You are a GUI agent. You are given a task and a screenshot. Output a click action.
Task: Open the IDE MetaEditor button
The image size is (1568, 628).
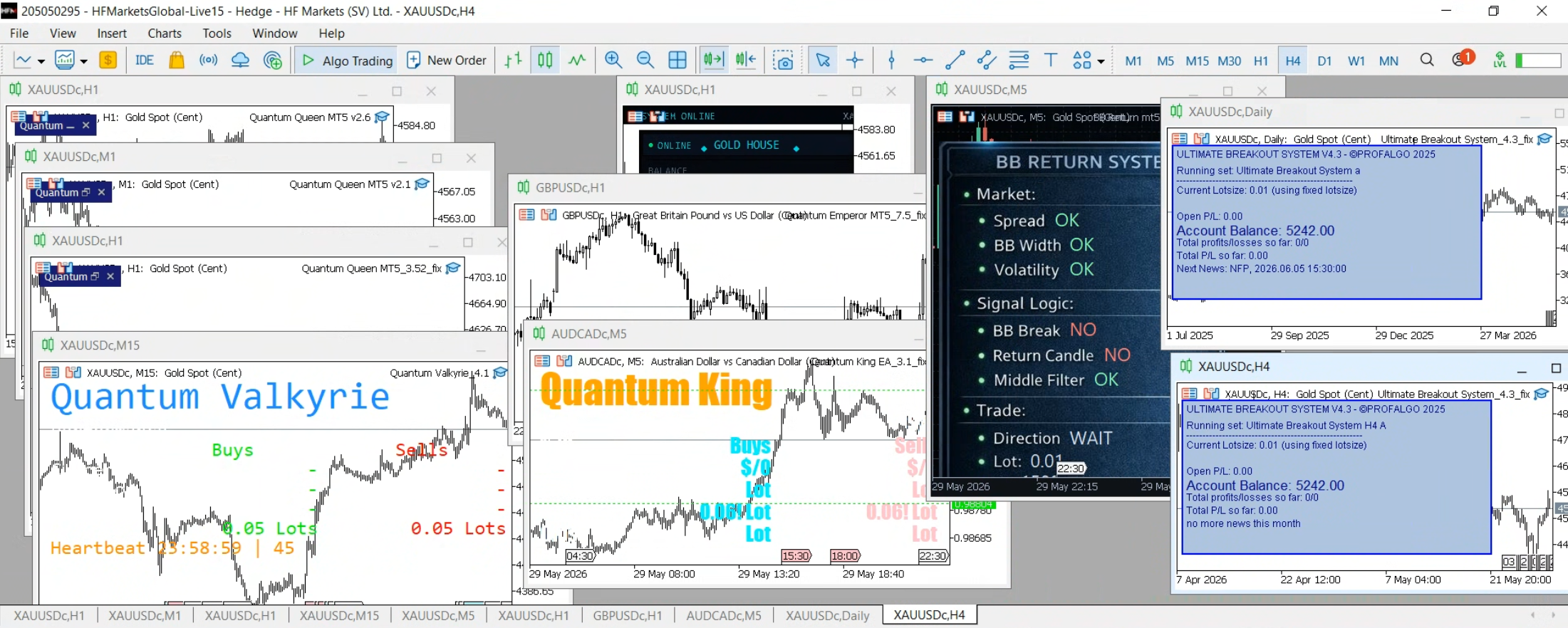(x=145, y=61)
